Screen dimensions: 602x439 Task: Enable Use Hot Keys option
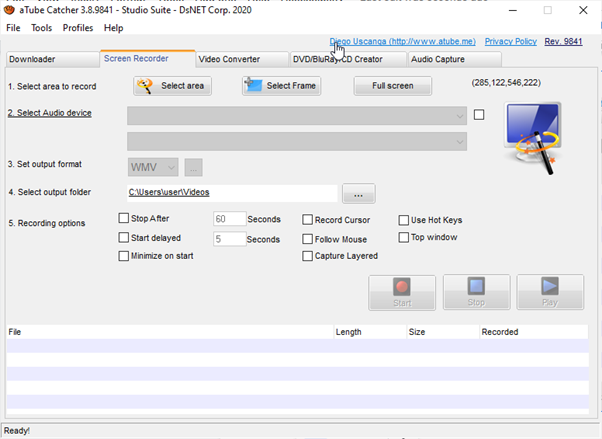pyautogui.click(x=404, y=220)
